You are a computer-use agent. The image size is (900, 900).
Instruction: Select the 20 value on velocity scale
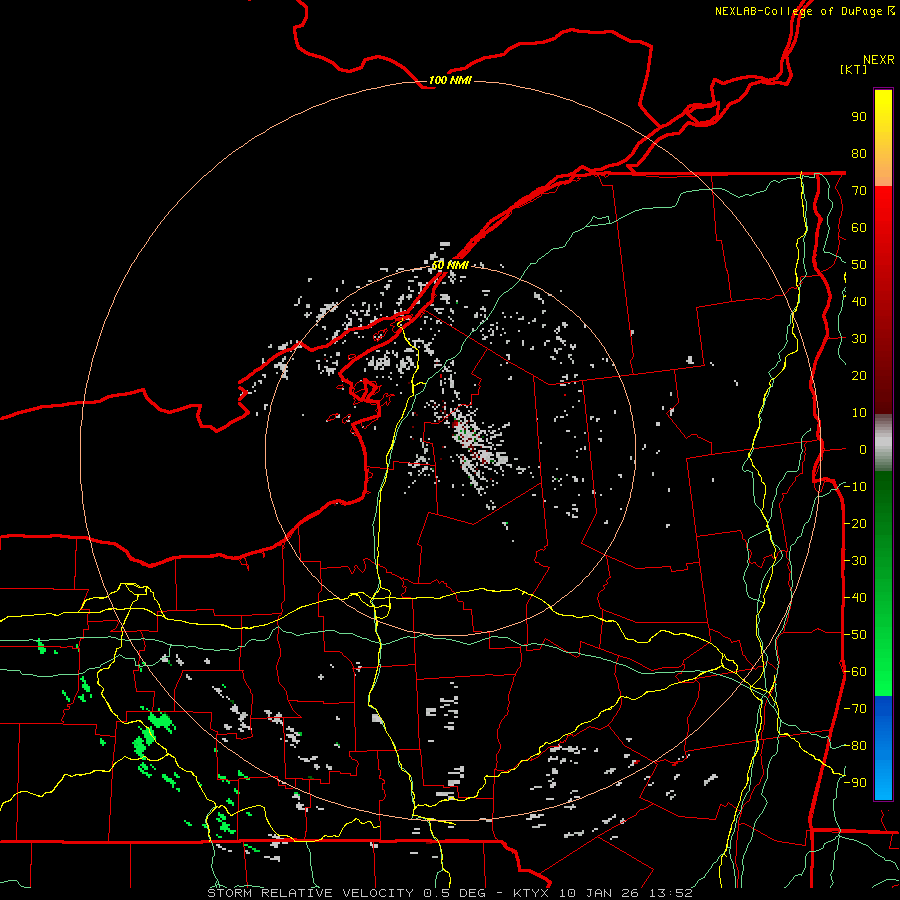[859, 375]
